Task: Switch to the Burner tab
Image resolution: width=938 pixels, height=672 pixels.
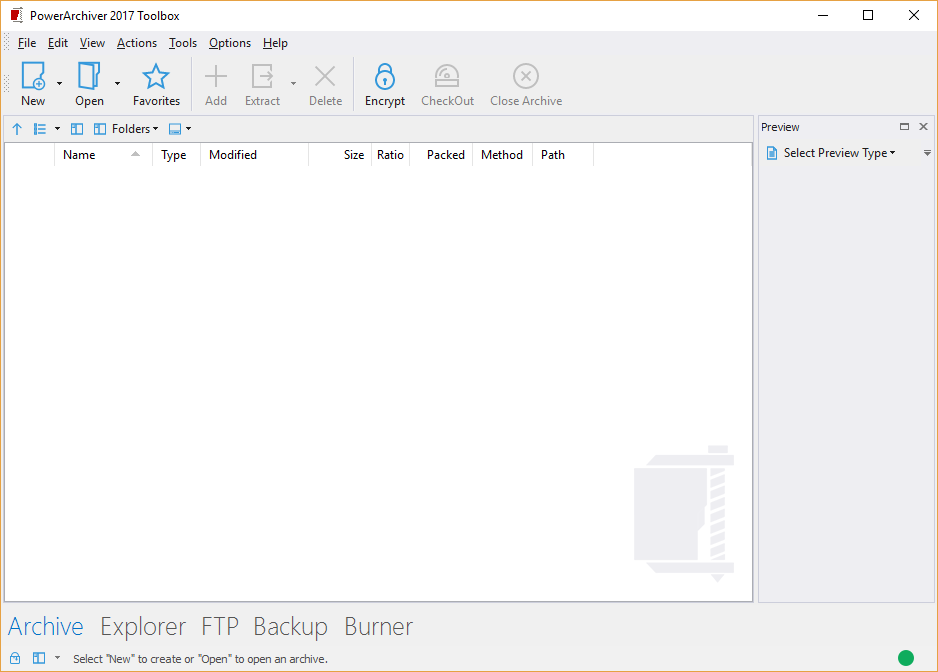Action: (379, 627)
